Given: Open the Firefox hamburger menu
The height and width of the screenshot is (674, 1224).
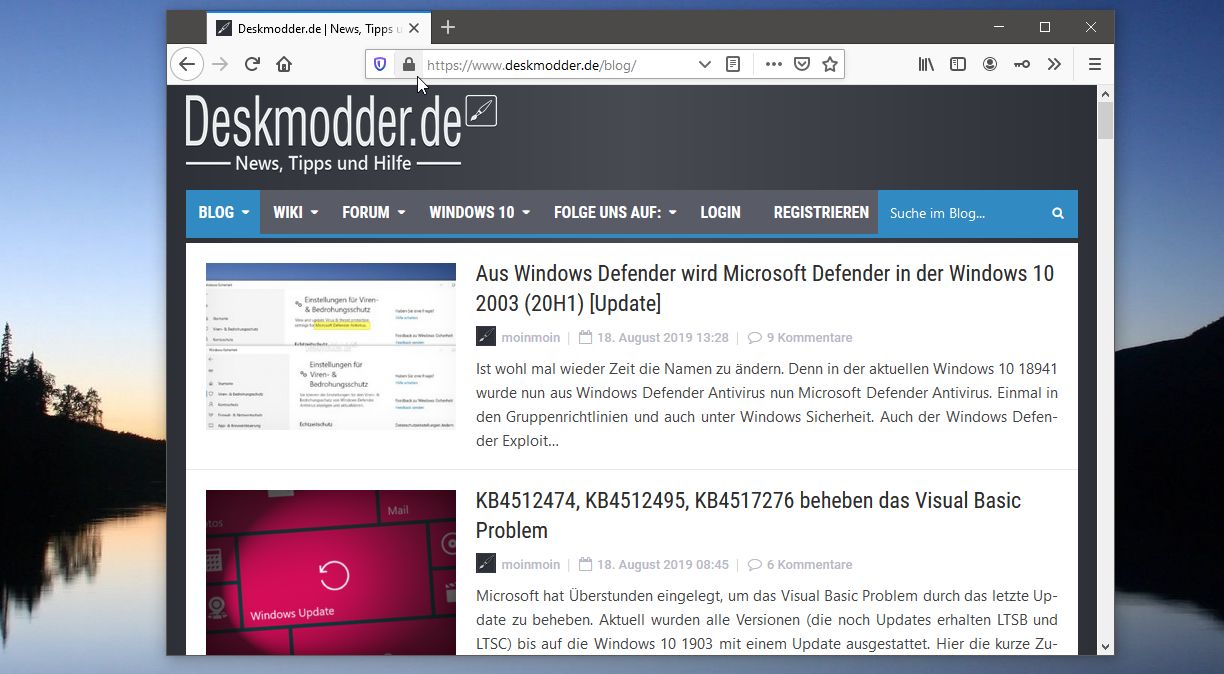Looking at the screenshot, I should point(1095,64).
